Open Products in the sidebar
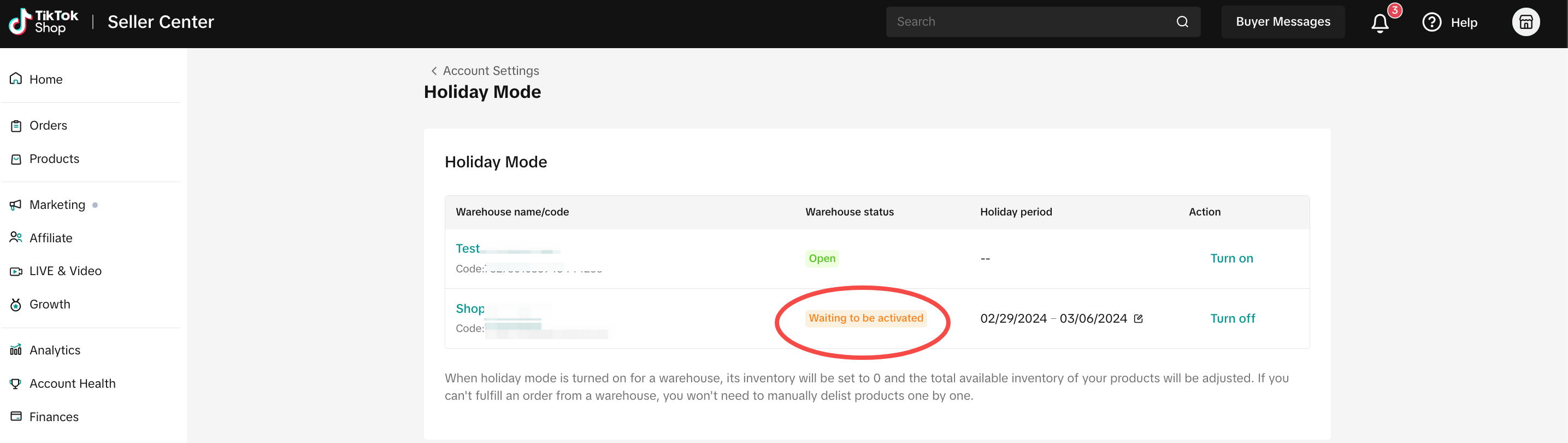The height and width of the screenshot is (443, 1568). click(x=54, y=159)
